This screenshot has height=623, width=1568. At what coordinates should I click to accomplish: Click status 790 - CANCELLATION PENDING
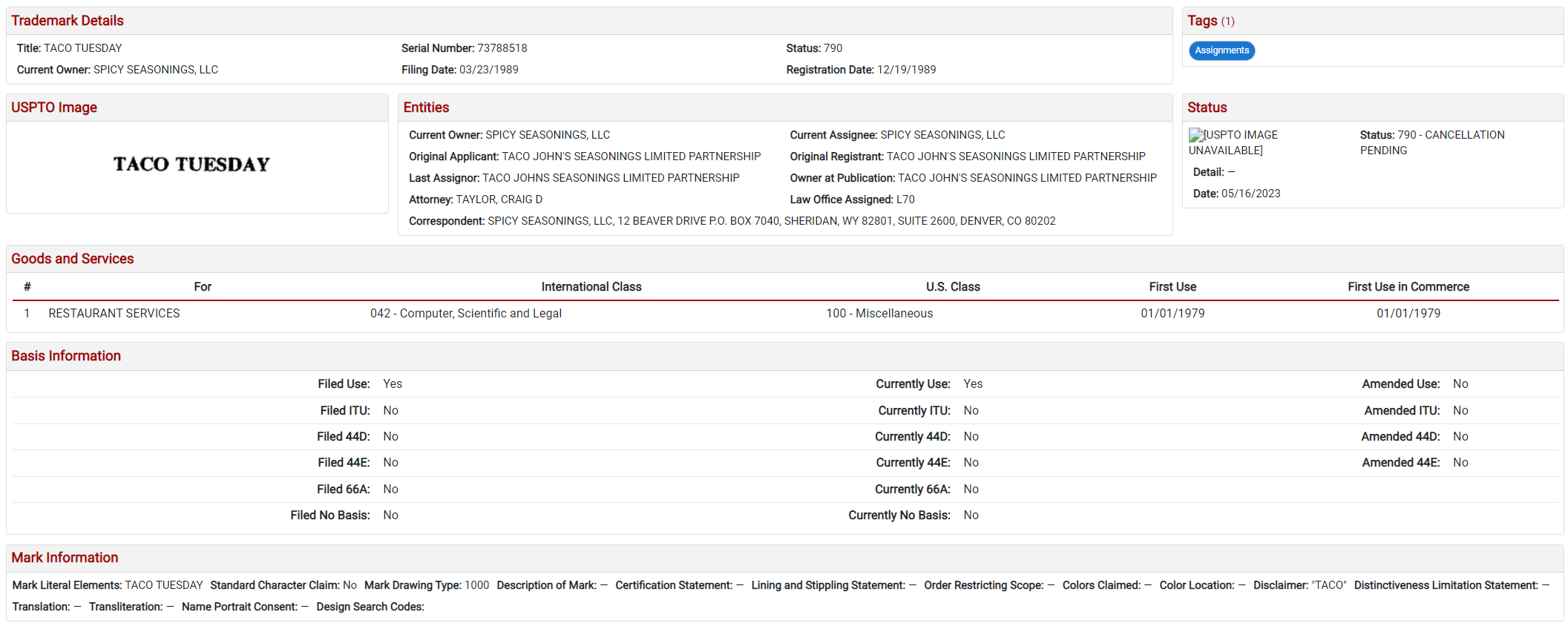[x=1432, y=142]
